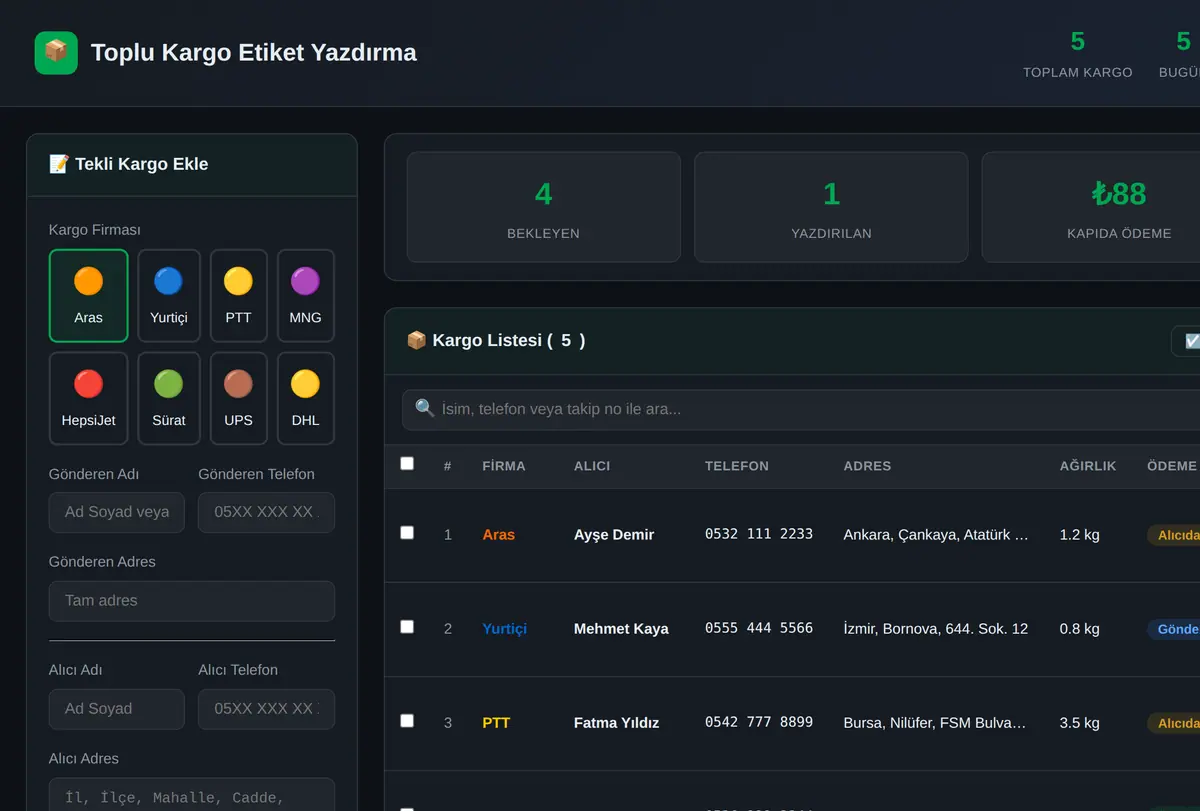
Task: Choose the Sürat cargo company
Action: (x=169, y=398)
